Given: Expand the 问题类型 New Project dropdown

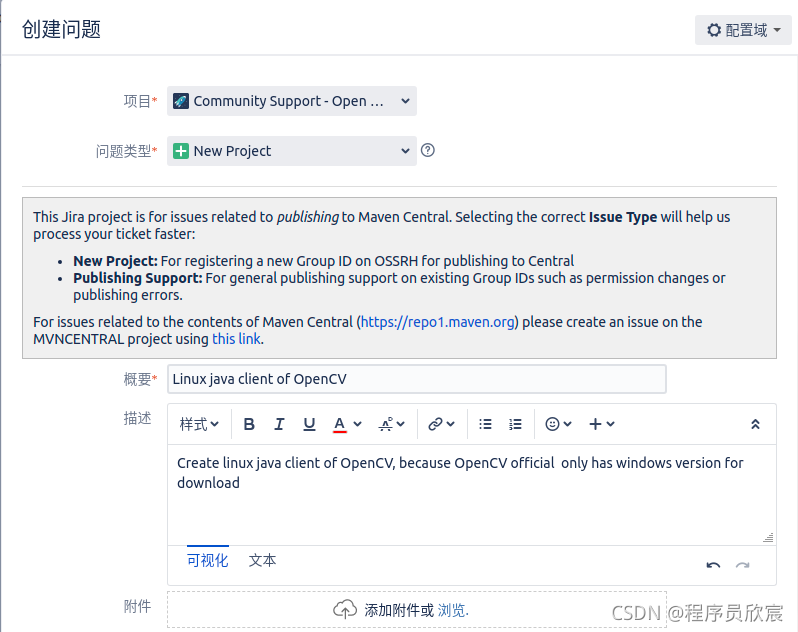Looking at the screenshot, I should coord(291,151).
